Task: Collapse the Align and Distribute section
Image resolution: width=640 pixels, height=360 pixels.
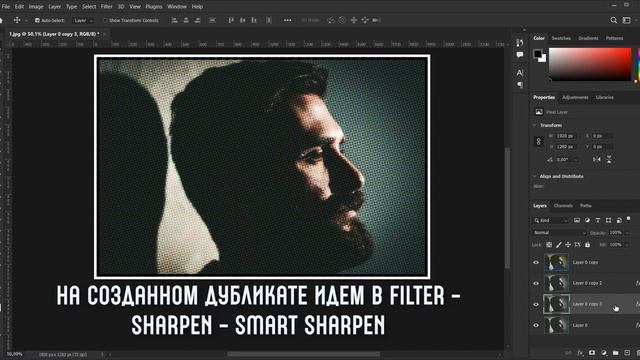Action: (x=535, y=176)
